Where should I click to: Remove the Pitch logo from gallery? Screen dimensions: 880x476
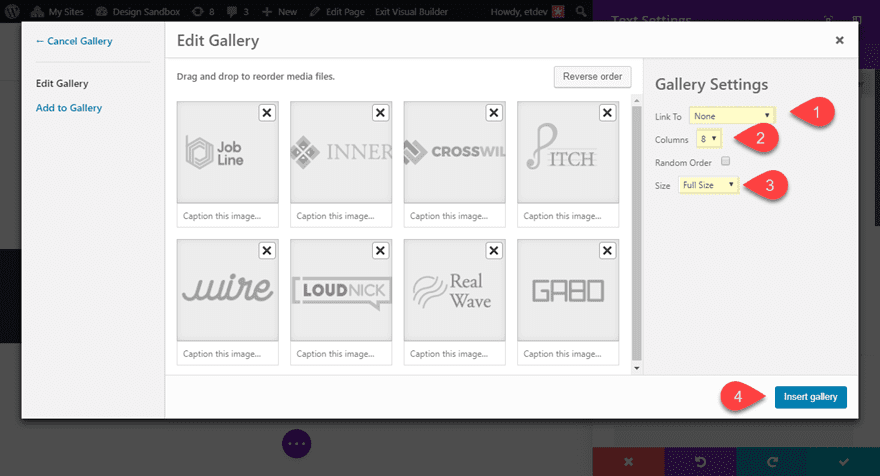(606, 113)
